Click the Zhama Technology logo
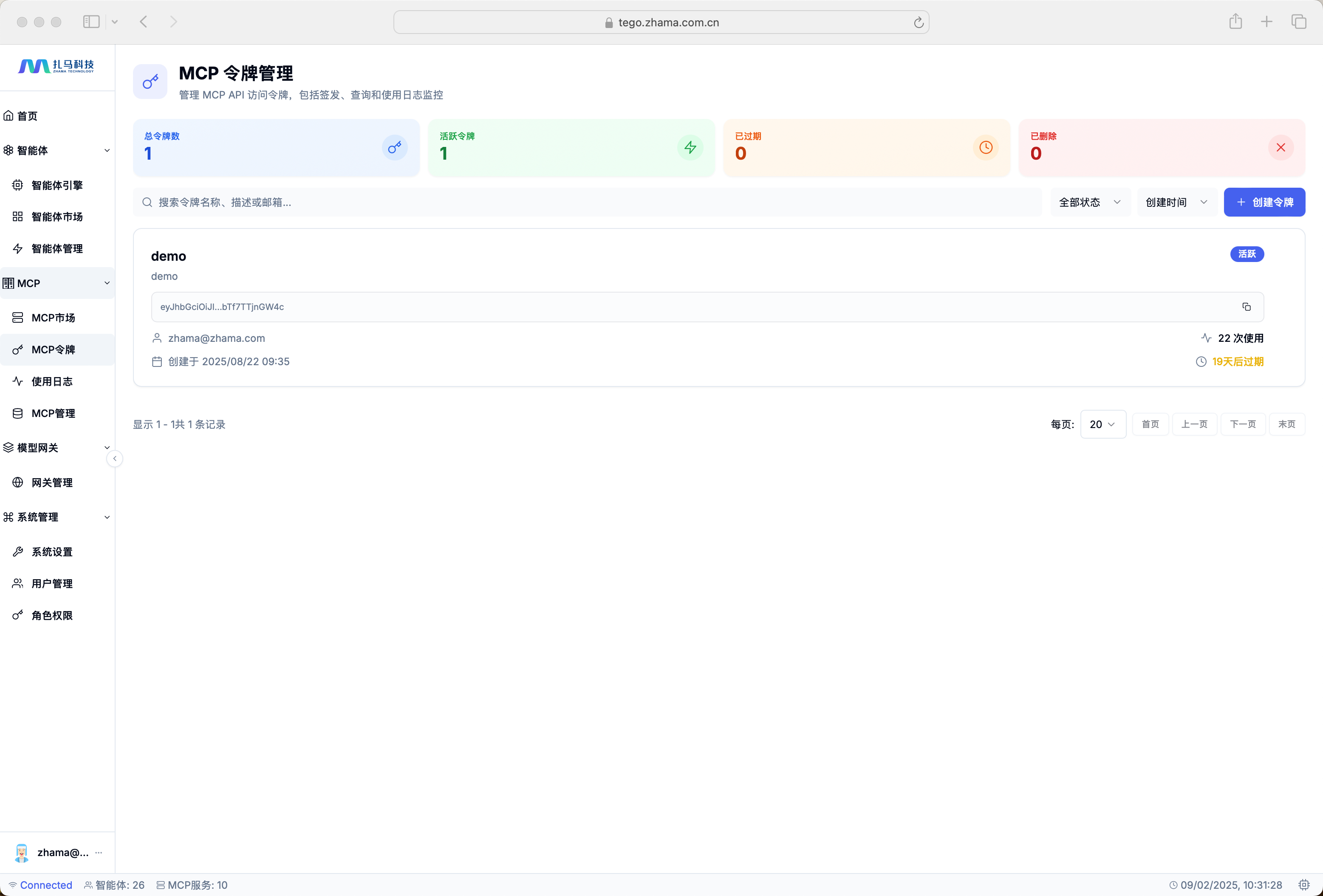Screen dimensions: 1323x896 coord(57,67)
